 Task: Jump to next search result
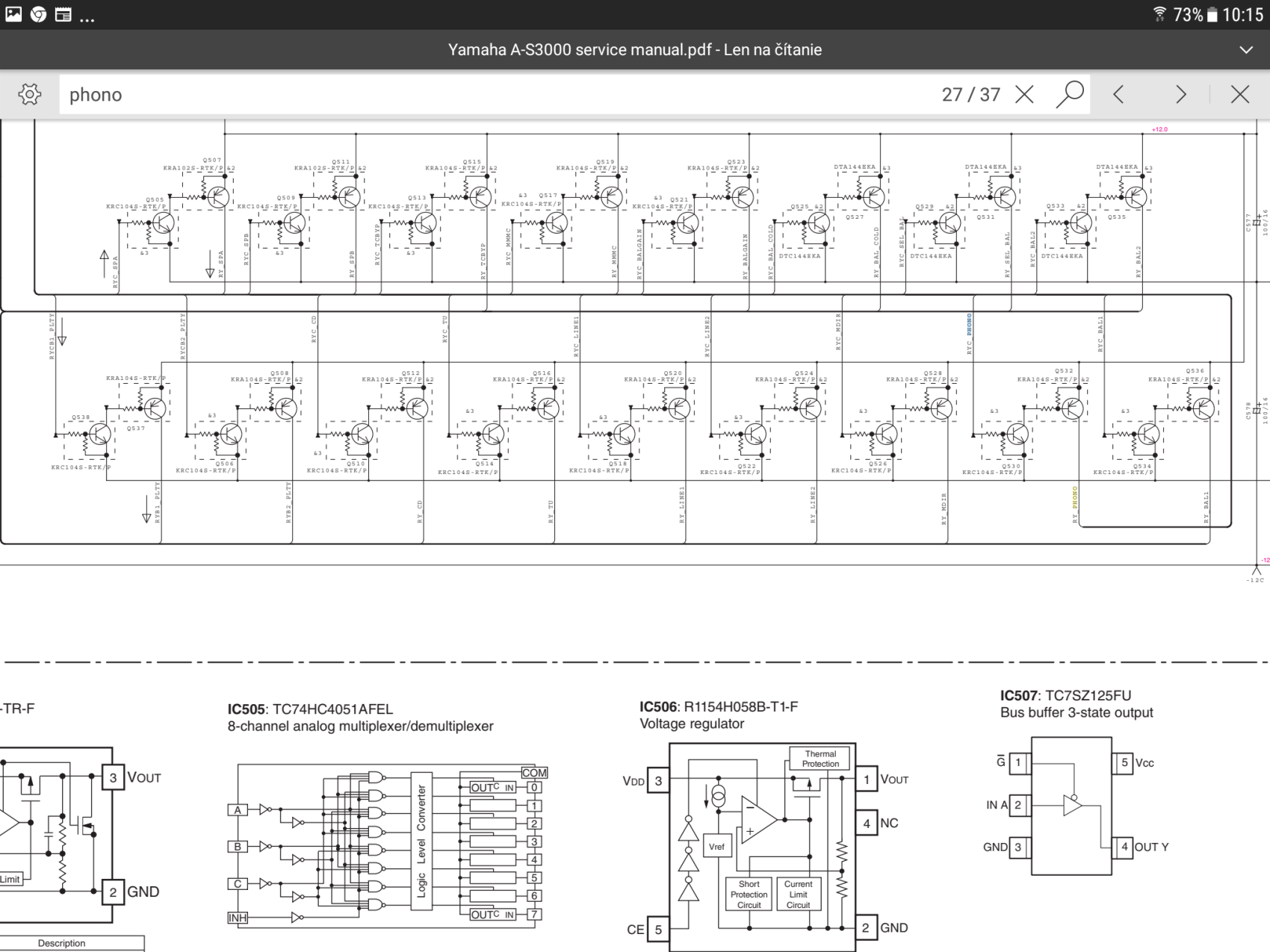[1180, 95]
